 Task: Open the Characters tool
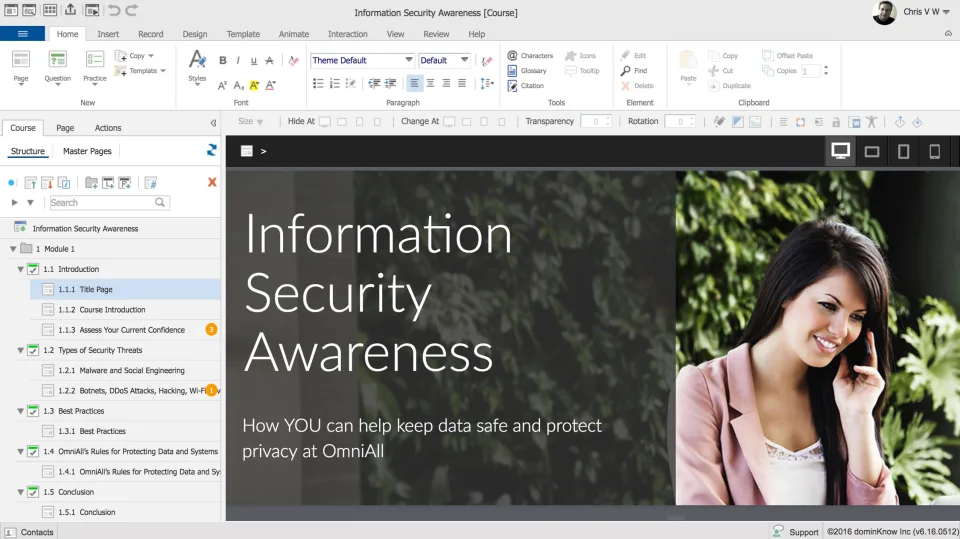[530, 55]
